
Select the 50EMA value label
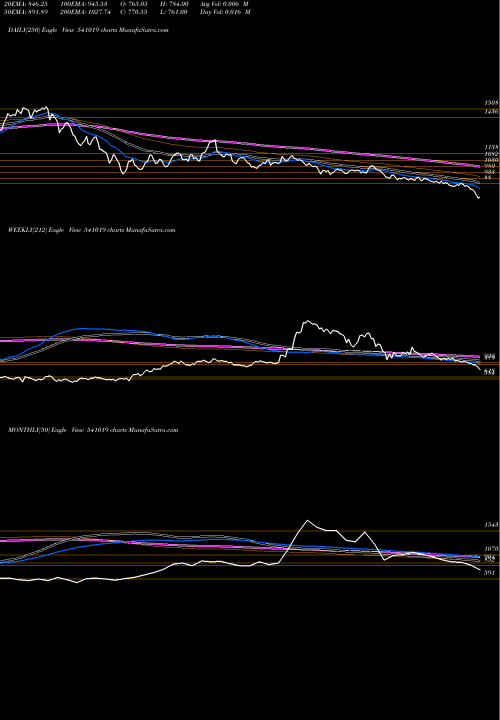tap(24, 12)
